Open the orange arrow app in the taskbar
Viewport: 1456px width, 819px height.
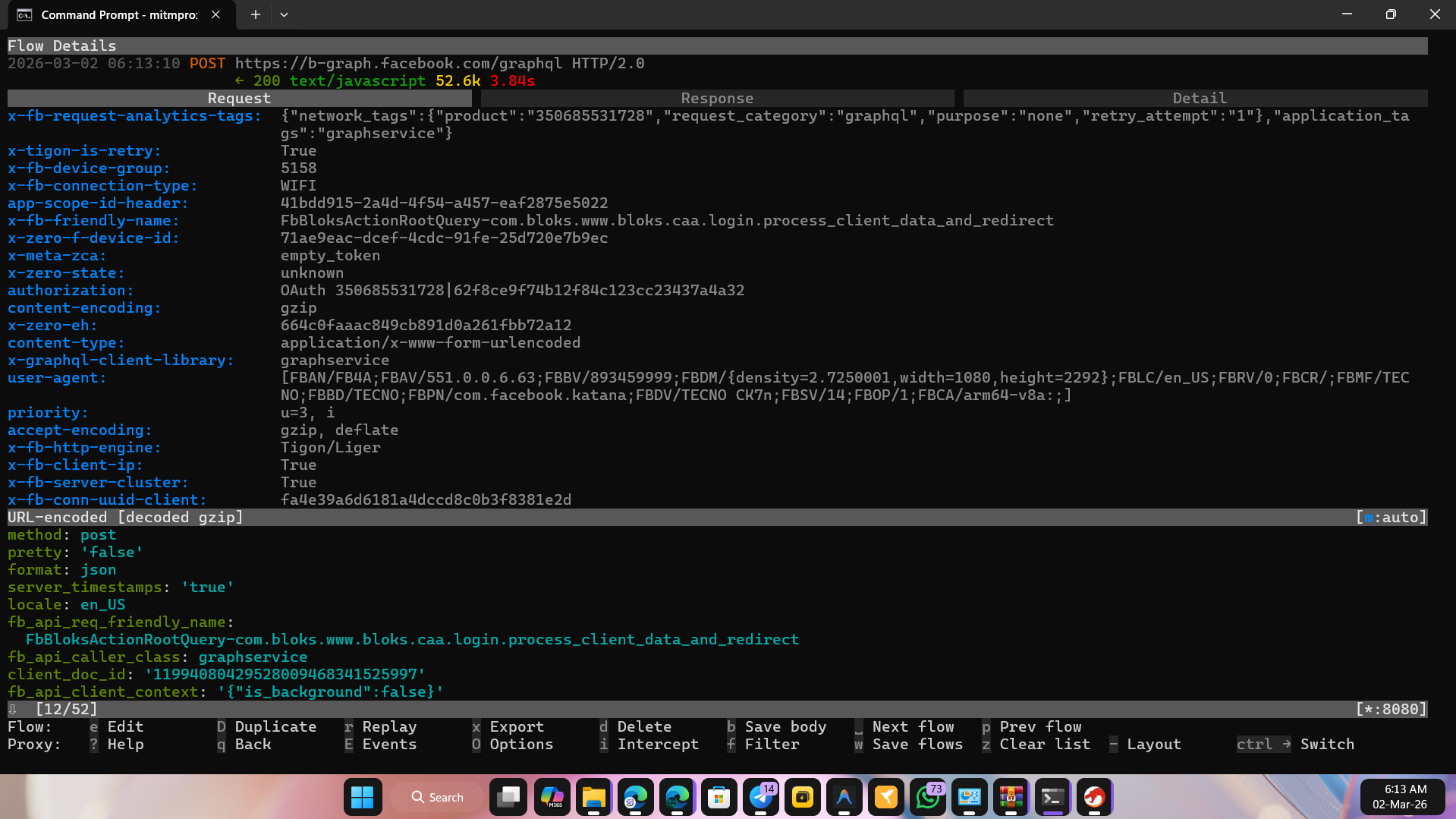tap(885, 797)
